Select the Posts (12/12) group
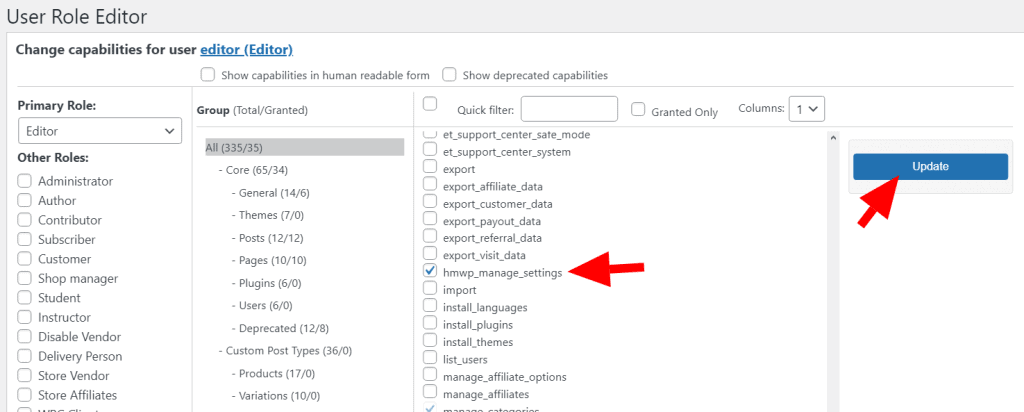 (x=267, y=238)
